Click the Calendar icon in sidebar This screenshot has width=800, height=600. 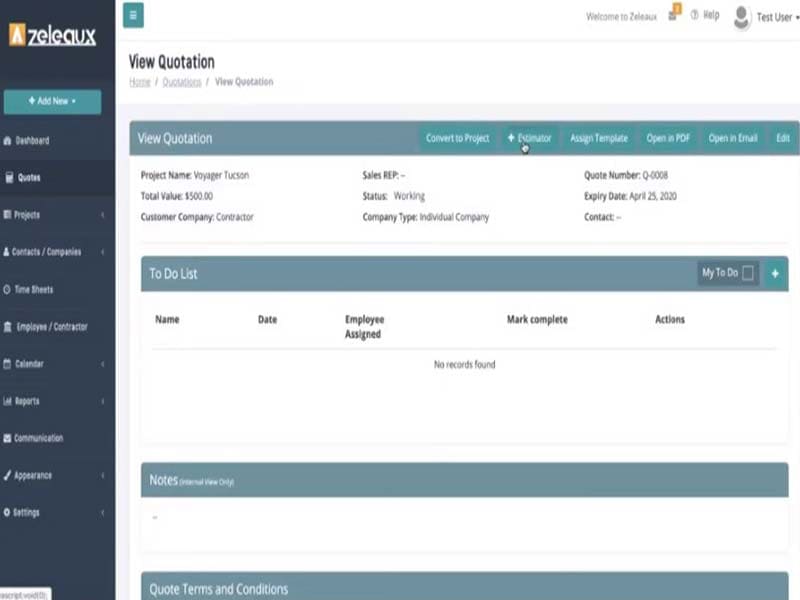pos(7,364)
